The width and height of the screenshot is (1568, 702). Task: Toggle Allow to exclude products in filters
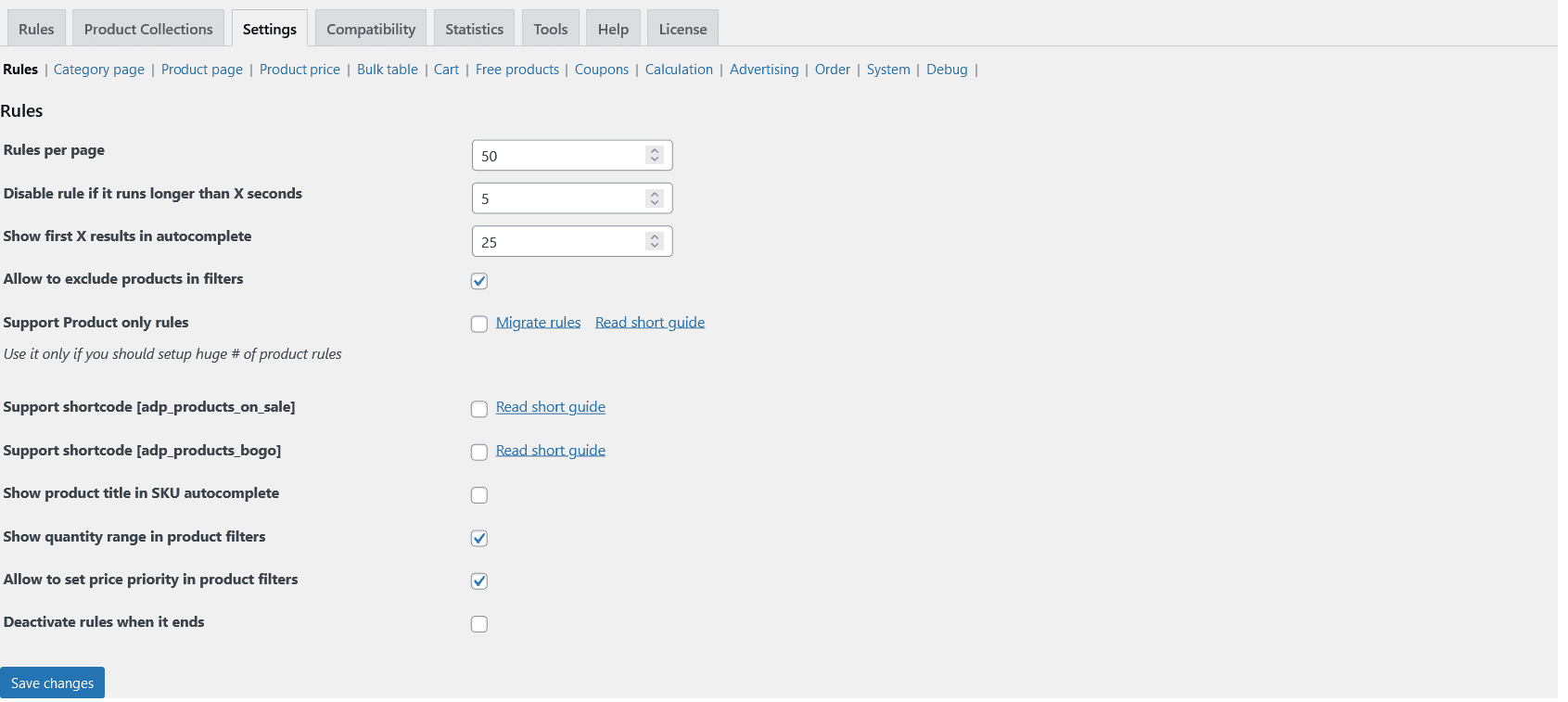[479, 281]
